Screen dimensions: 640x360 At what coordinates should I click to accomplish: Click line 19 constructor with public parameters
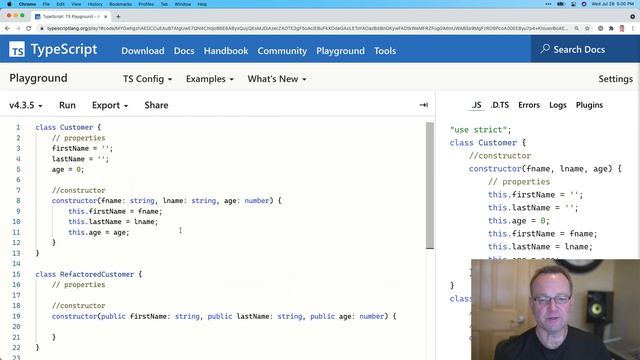coord(224,316)
